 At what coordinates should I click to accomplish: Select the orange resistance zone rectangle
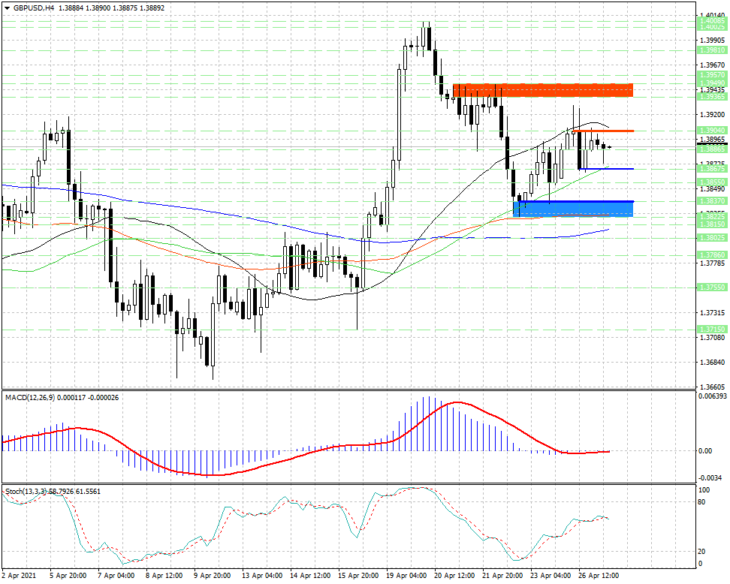pos(543,90)
